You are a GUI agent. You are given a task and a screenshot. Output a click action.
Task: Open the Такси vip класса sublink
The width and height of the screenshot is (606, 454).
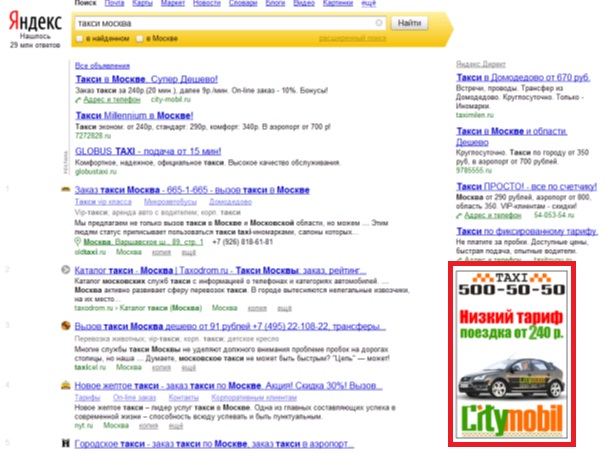(x=103, y=202)
